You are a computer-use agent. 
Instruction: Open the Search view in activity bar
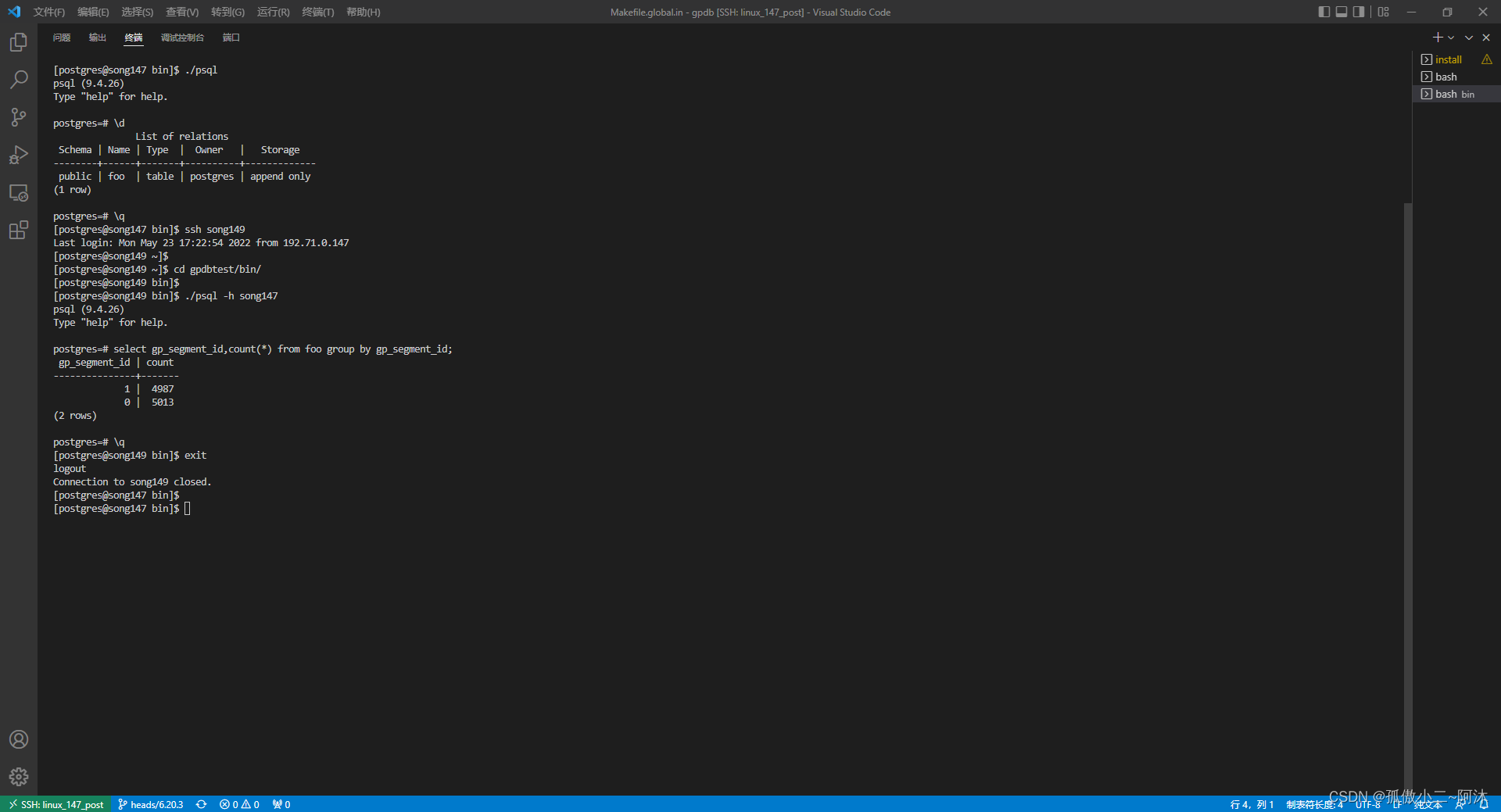(x=19, y=80)
